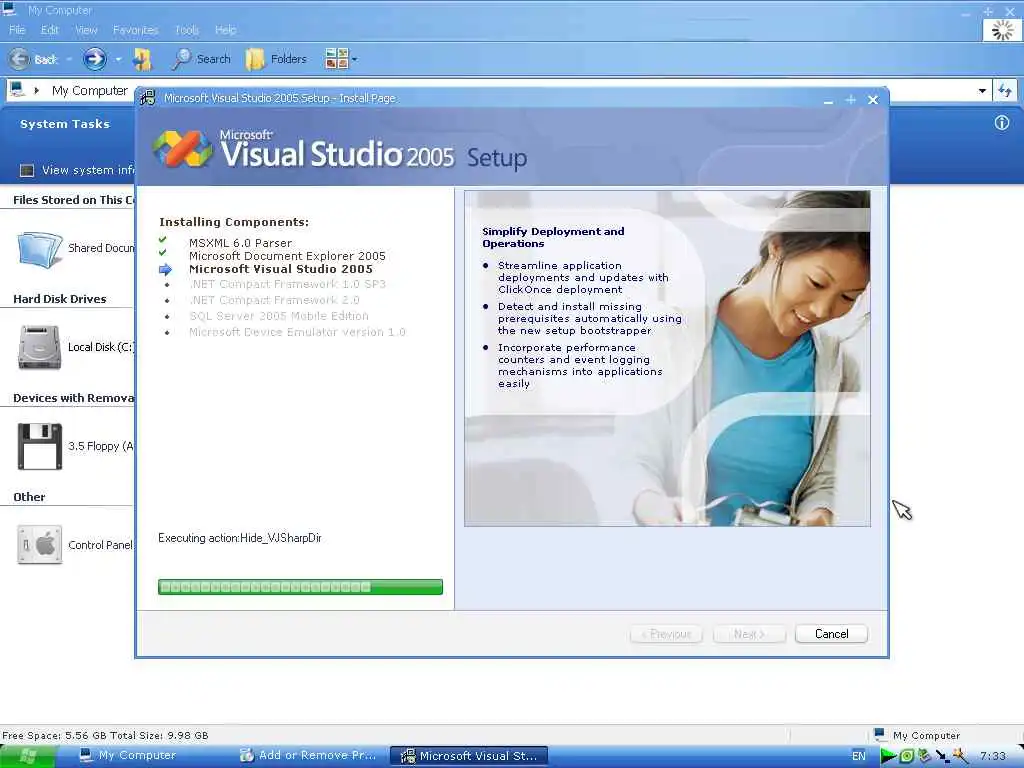The image size is (1024, 768).
Task: Click the My Computer text in address bar
Action: (x=89, y=91)
